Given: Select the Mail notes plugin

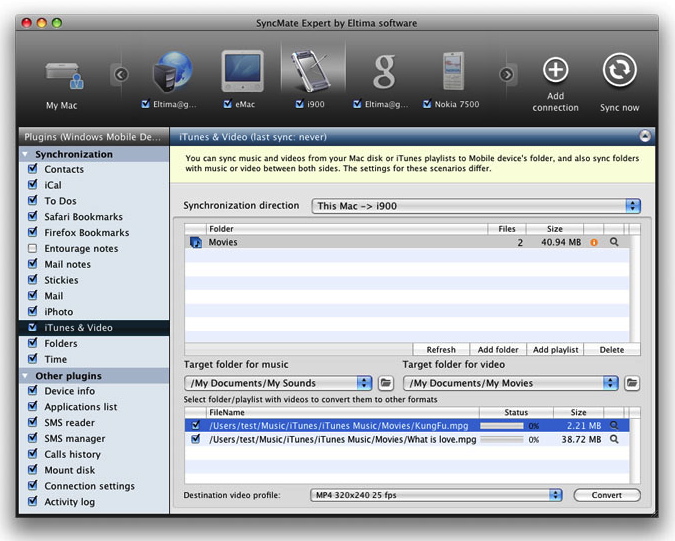Looking at the screenshot, I should point(68,264).
